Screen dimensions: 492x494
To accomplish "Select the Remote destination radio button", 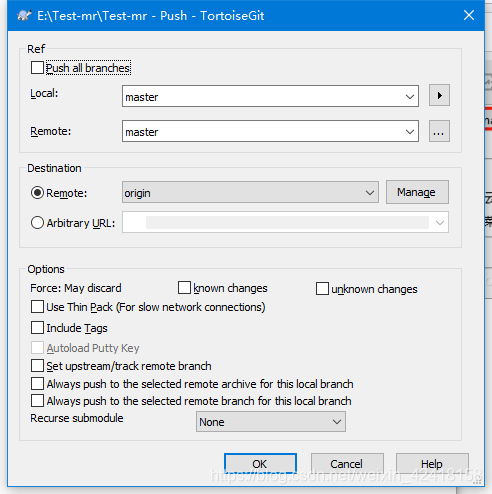I will click(x=37, y=193).
